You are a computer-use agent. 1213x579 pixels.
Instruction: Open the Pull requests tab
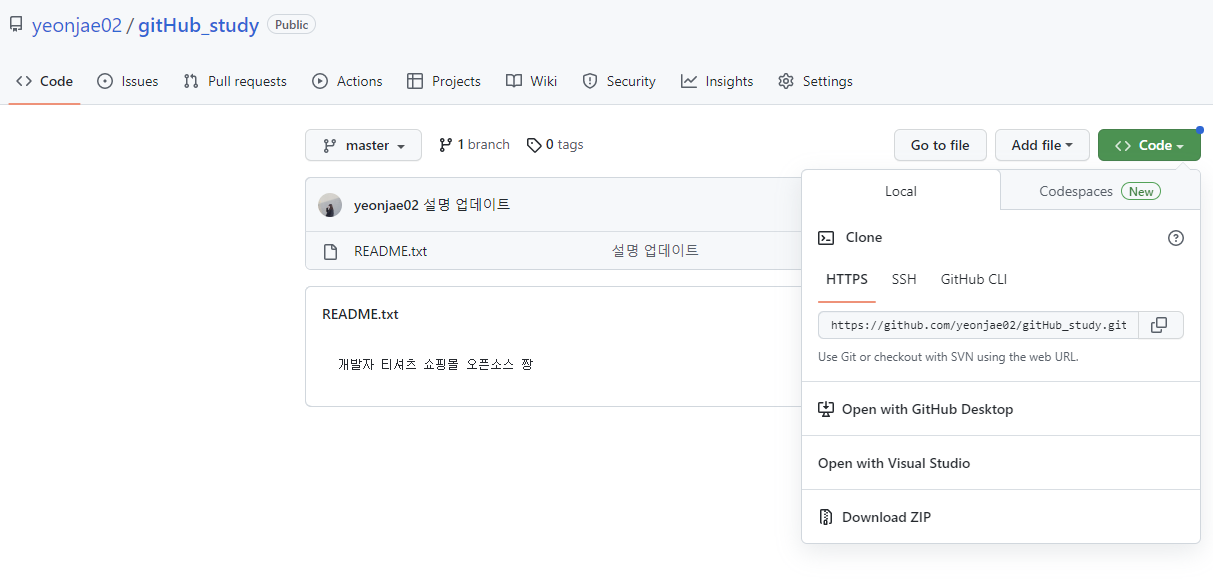click(x=235, y=81)
